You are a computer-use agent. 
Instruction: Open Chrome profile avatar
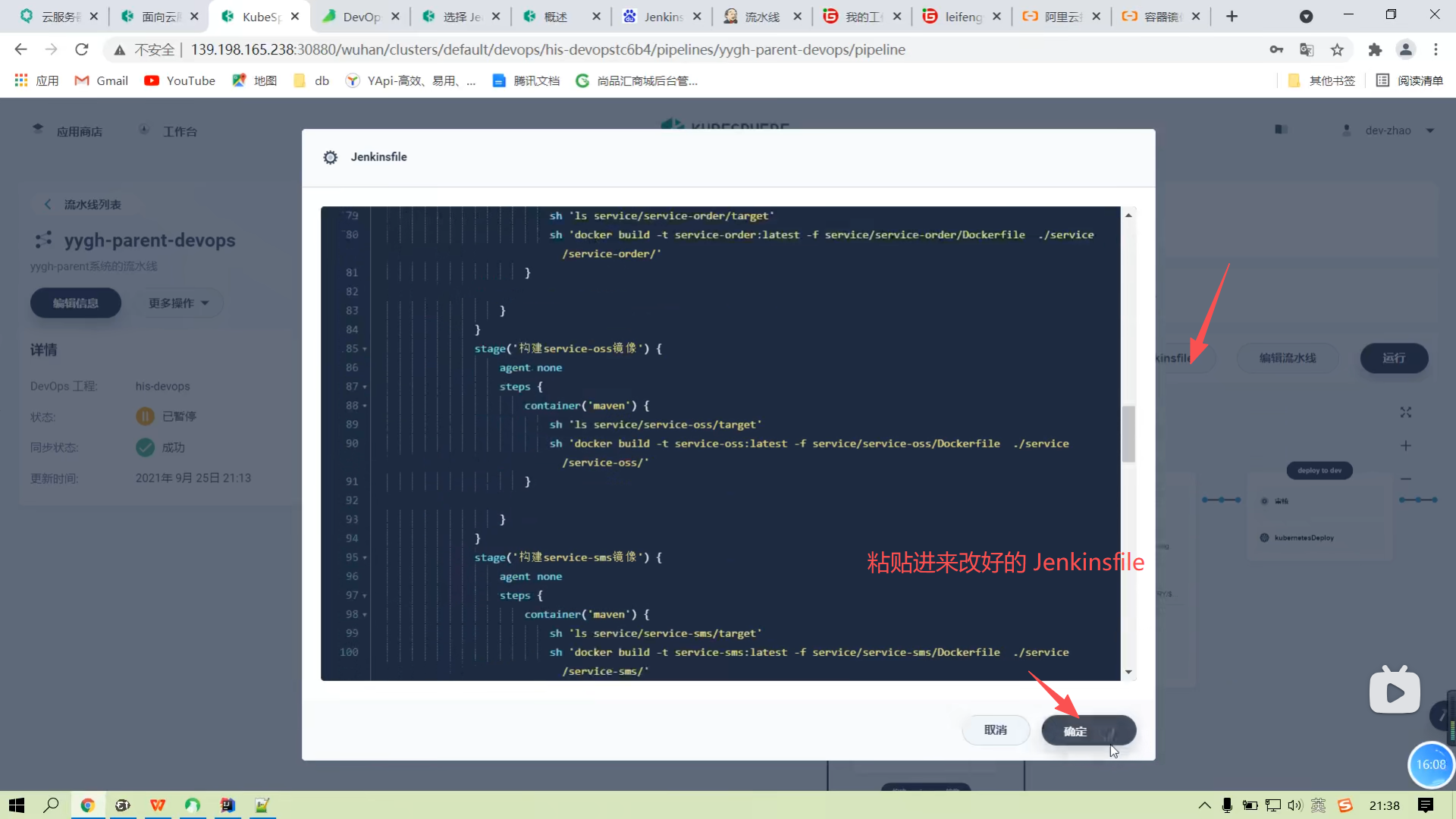click(1405, 49)
